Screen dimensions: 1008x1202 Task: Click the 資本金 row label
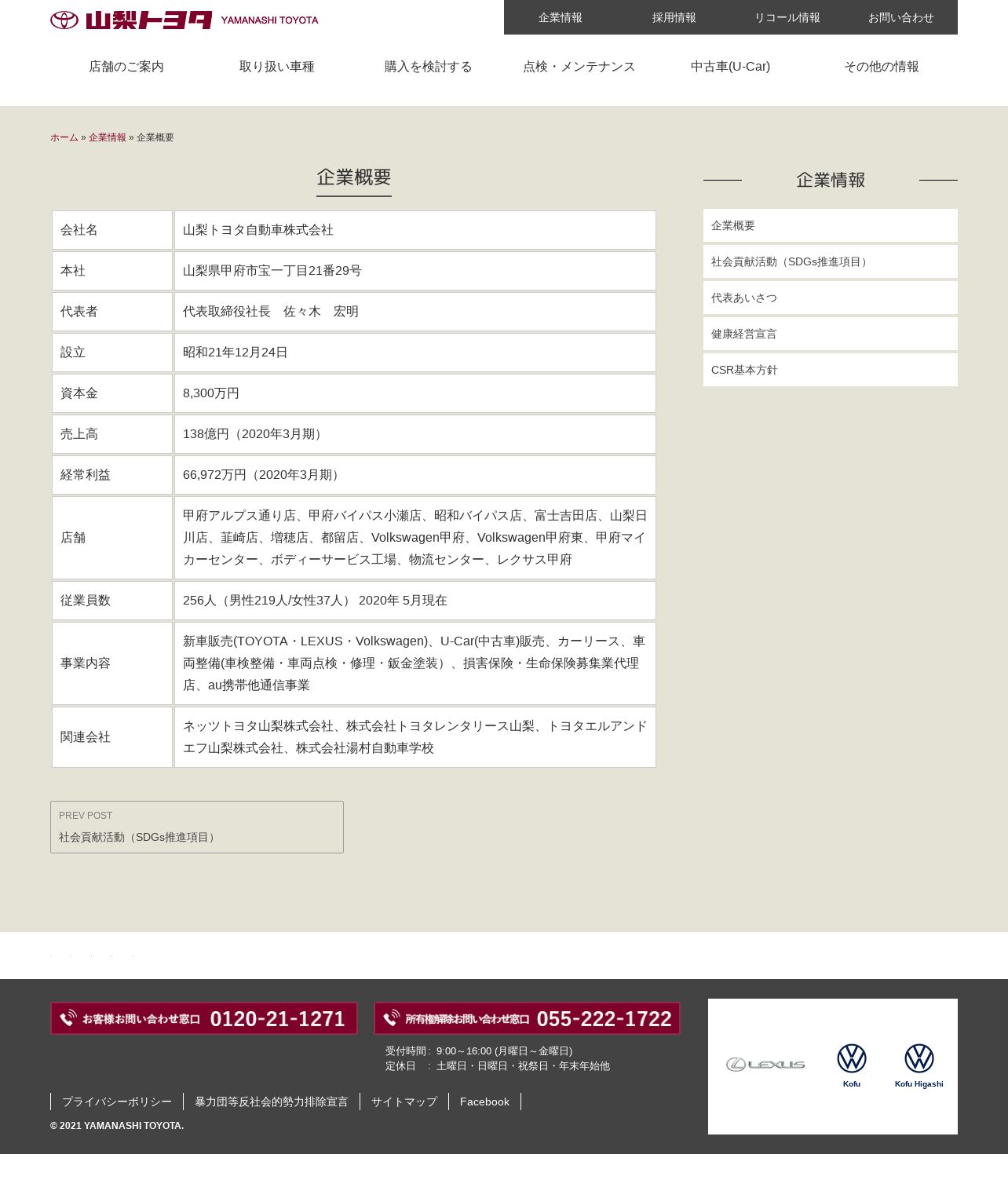pyautogui.click(x=112, y=393)
